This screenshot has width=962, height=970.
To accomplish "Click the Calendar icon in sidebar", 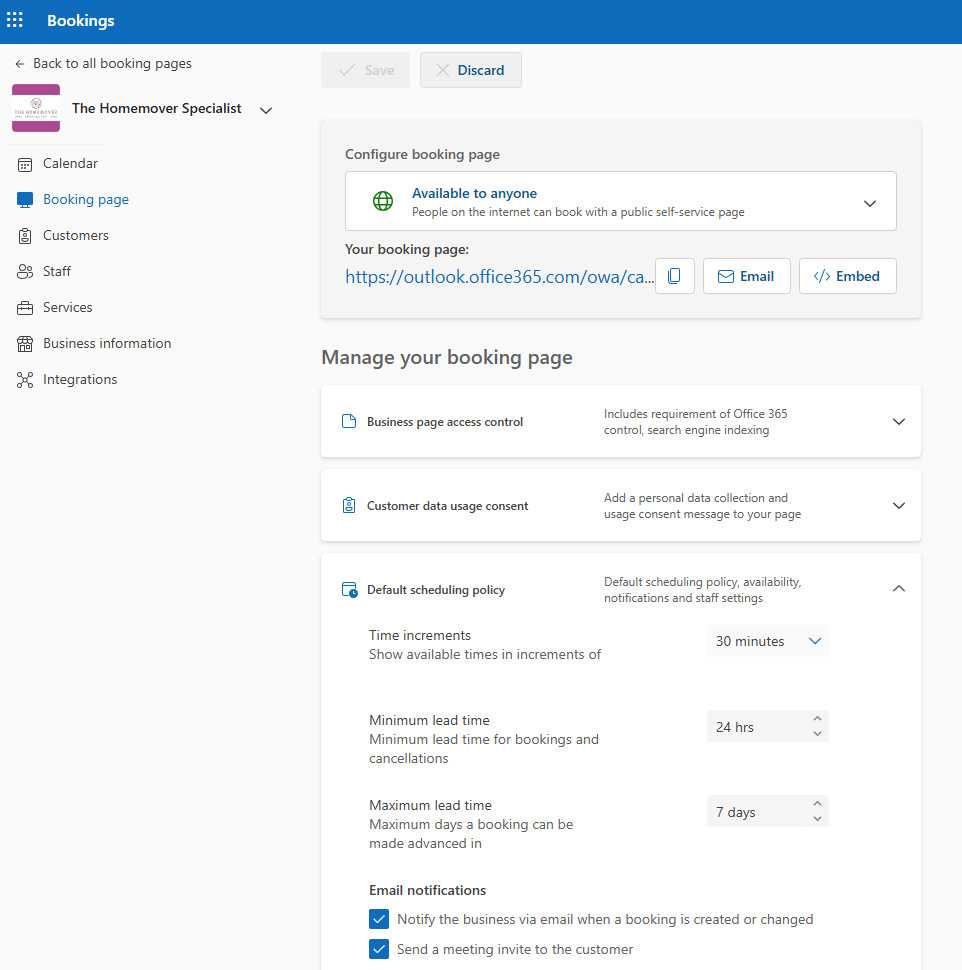I will click(25, 165).
